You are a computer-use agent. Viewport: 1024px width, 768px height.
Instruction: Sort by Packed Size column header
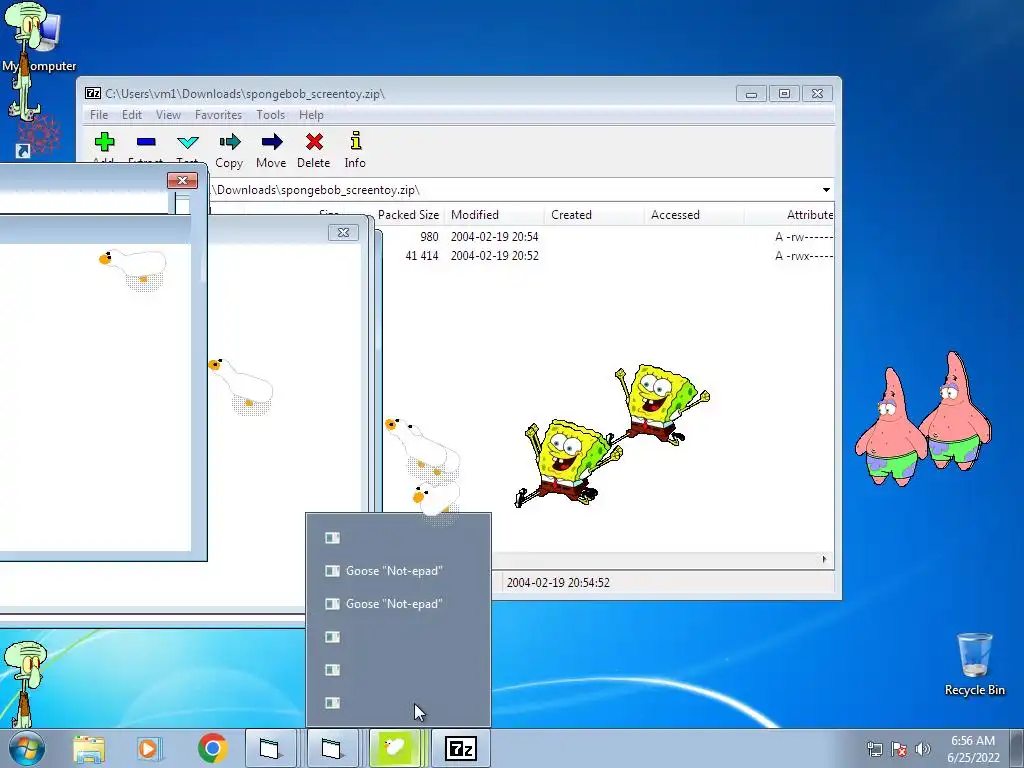coord(408,215)
